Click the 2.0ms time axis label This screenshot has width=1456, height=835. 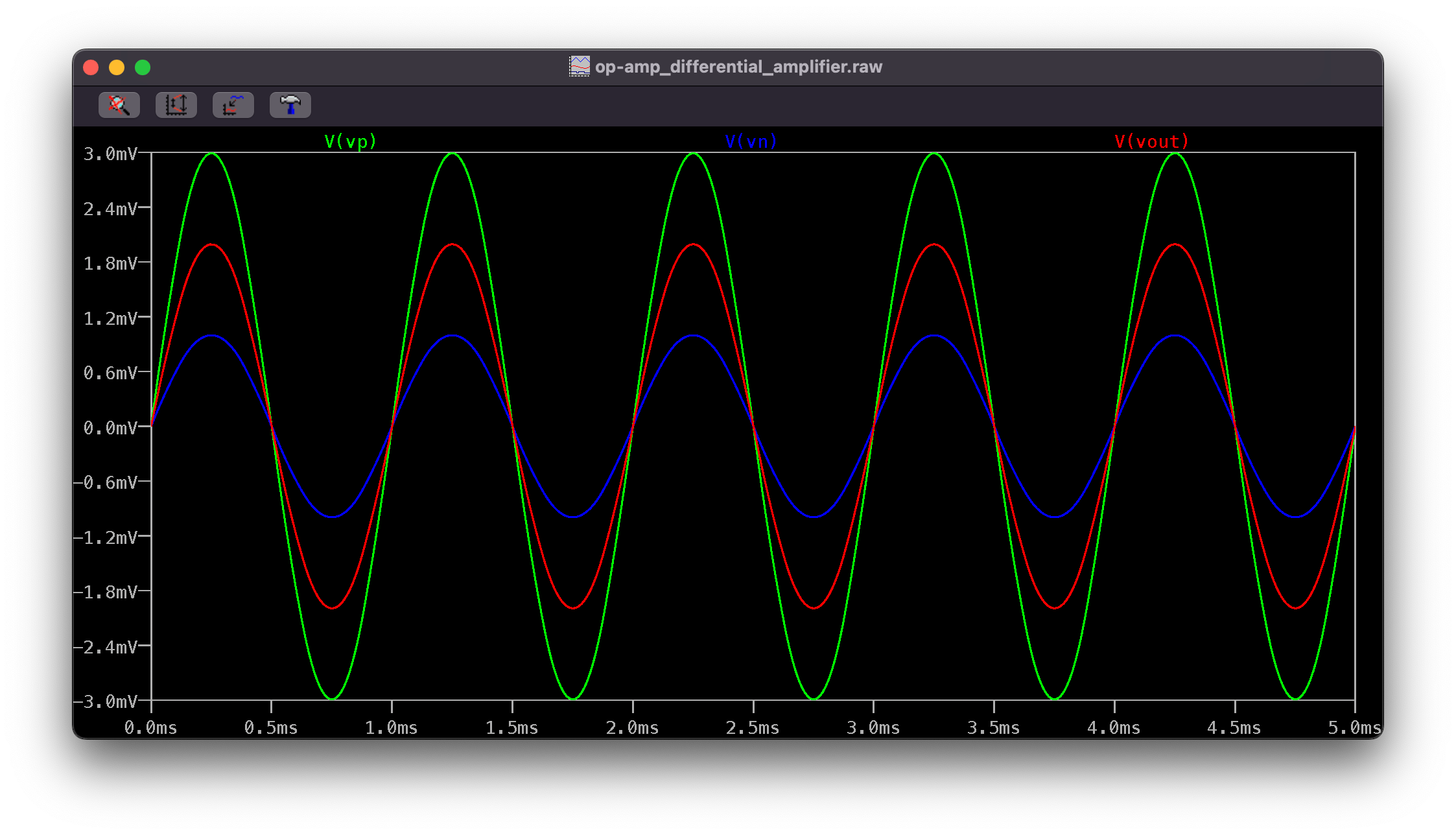[x=633, y=728]
